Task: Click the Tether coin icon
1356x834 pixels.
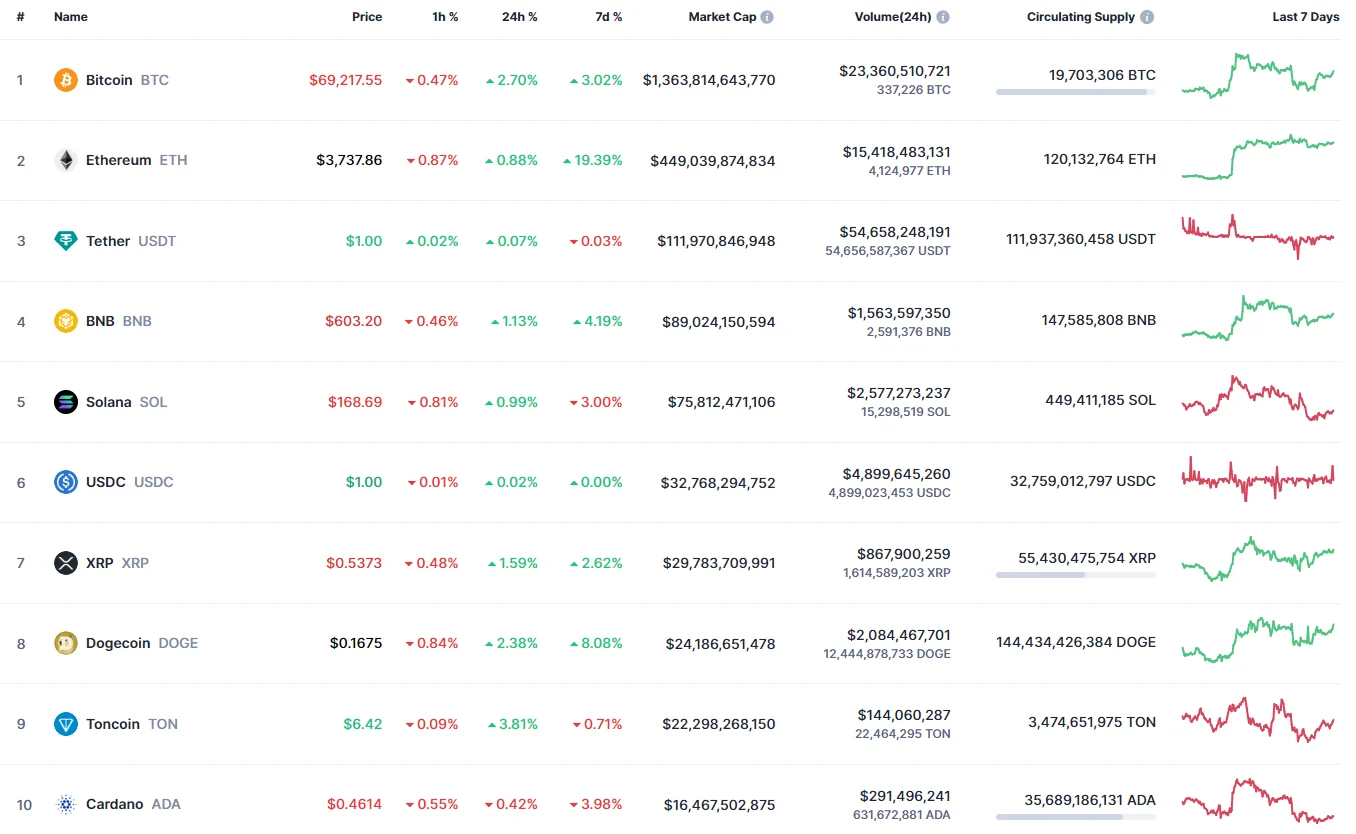Action: coord(65,241)
